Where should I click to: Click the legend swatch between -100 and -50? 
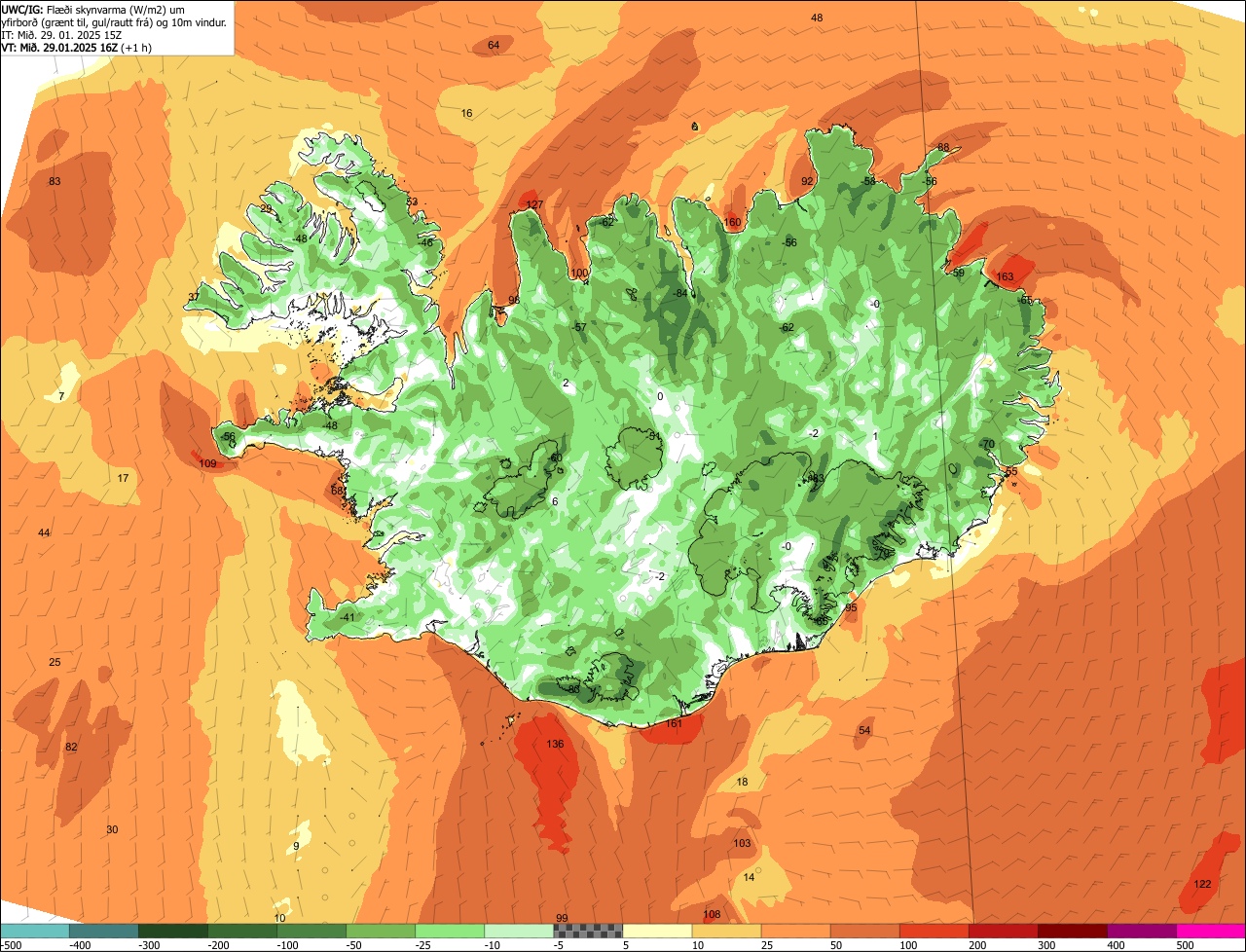tap(311, 931)
